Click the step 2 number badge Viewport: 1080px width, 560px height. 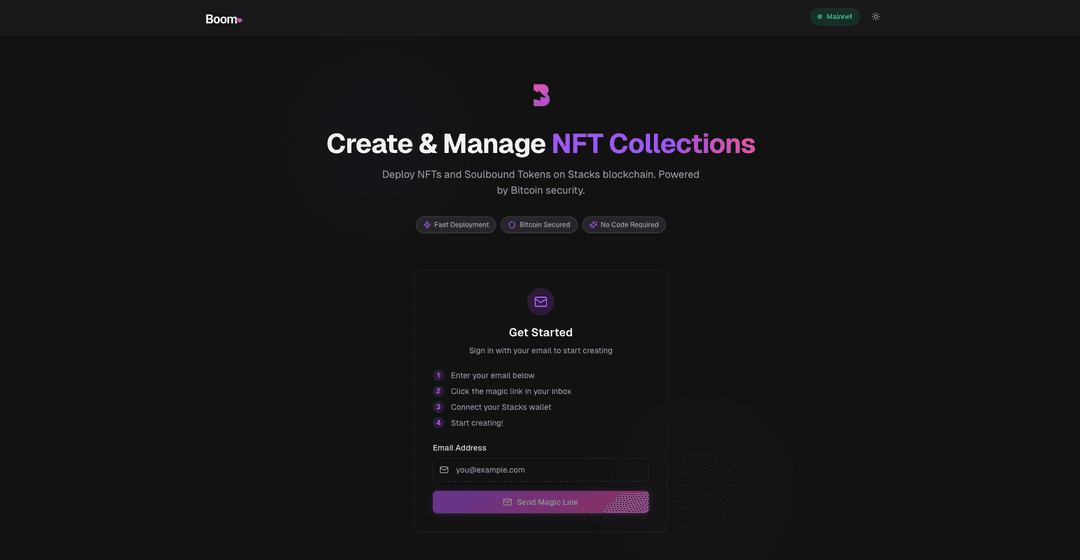pyautogui.click(x=438, y=391)
